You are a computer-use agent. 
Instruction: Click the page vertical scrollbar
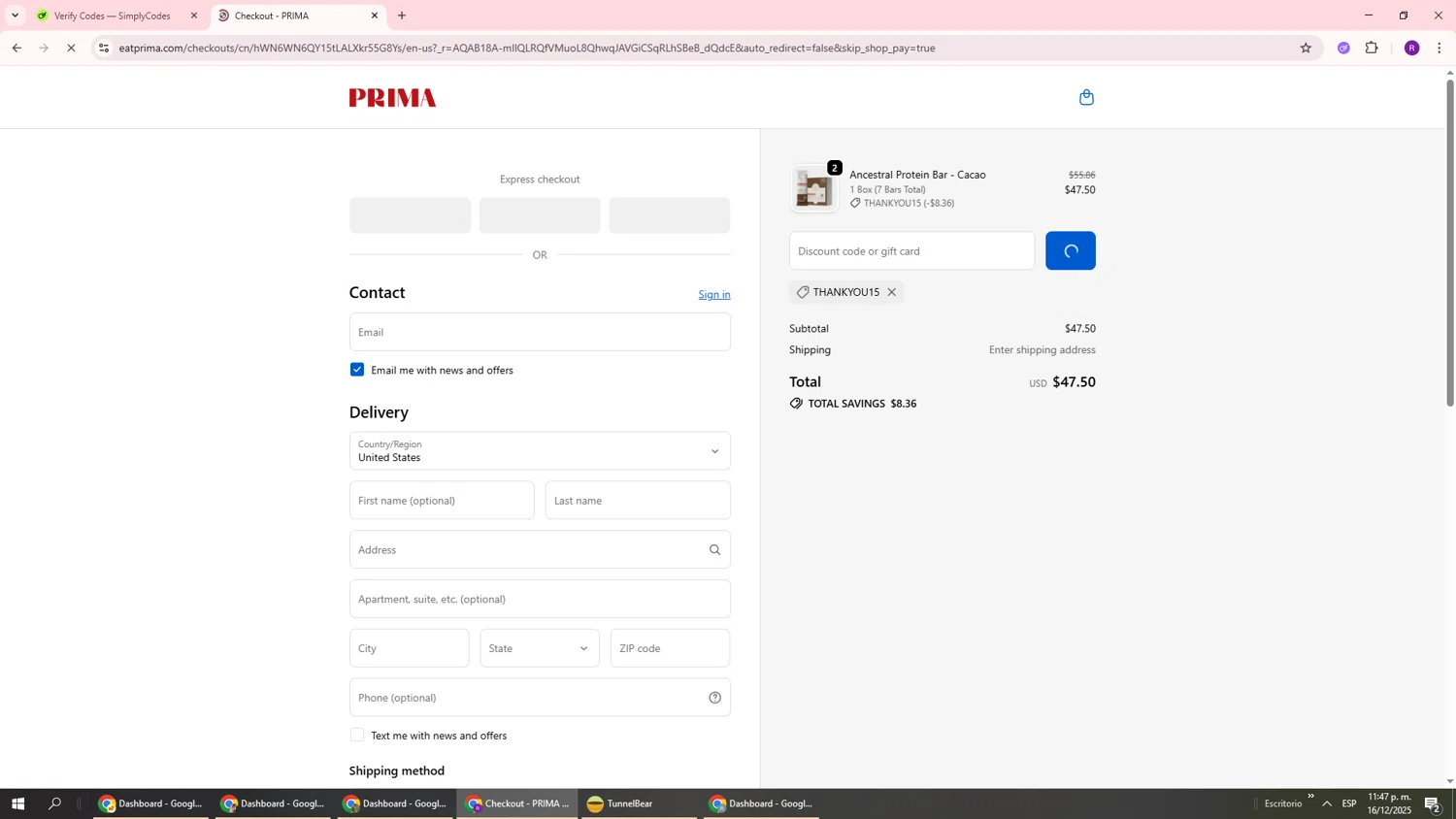1450,243
